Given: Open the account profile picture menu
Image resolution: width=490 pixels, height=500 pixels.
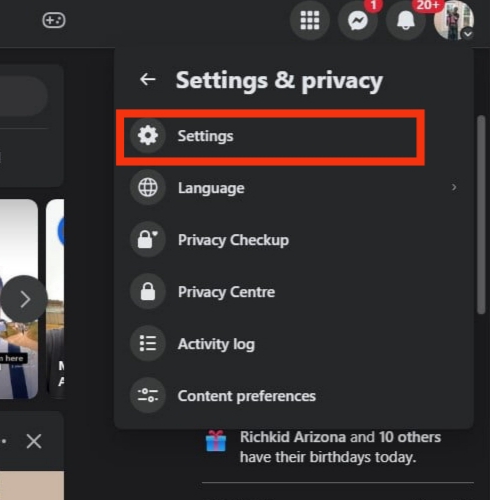Looking at the screenshot, I should [x=454, y=20].
